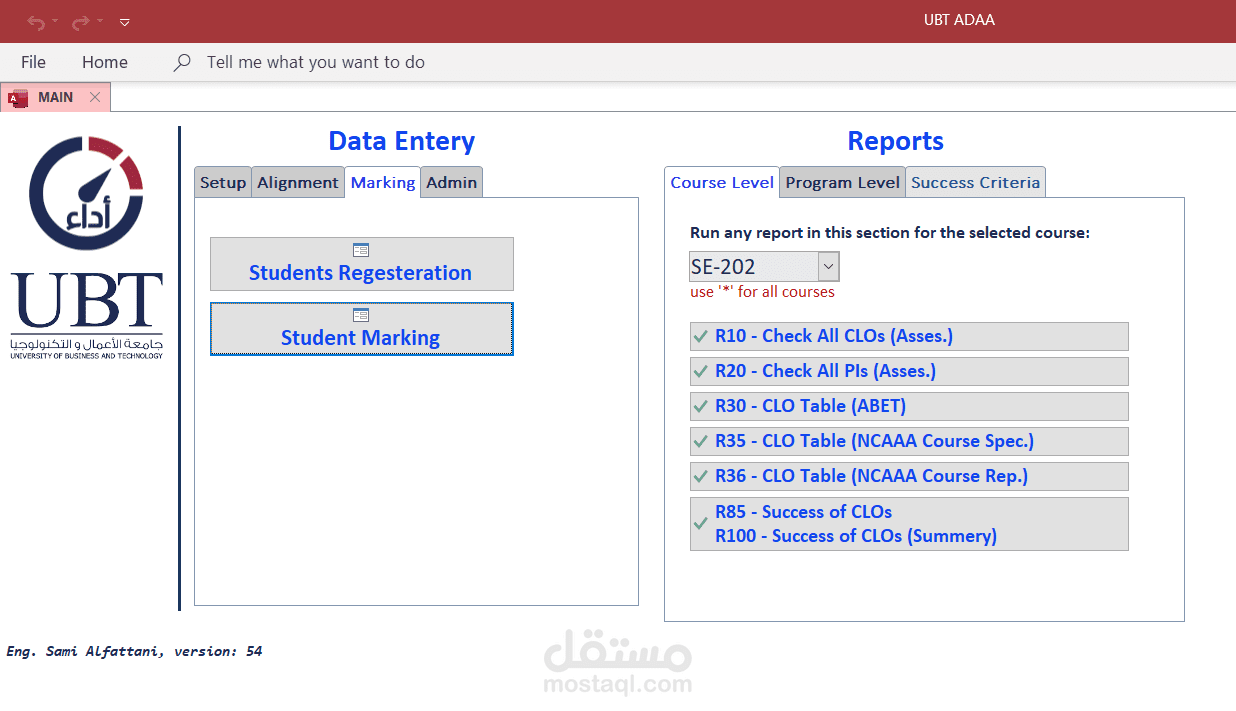
Task: Click the Tell me search magnifier icon
Action: point(182,62)
